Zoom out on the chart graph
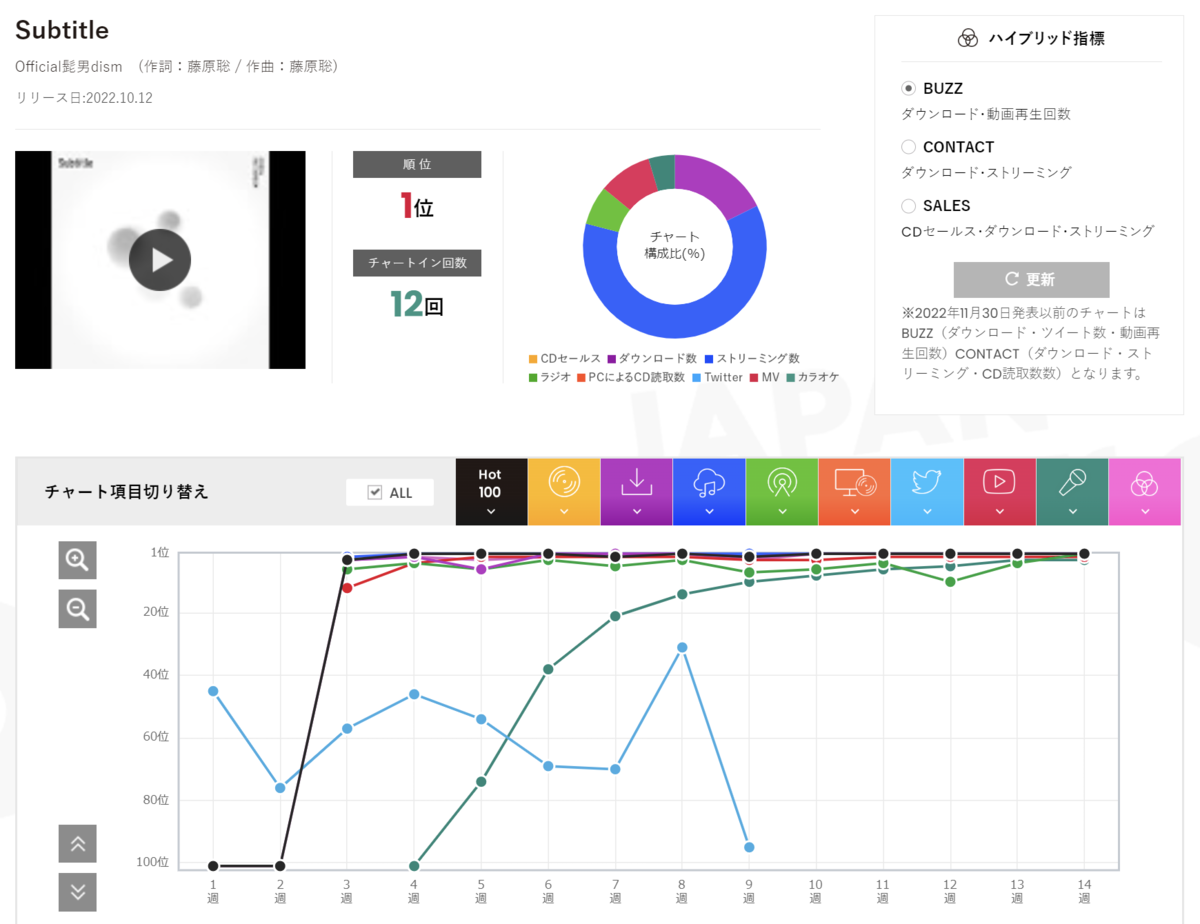Viewport: 1200px width, 924px height. [78, 608]
